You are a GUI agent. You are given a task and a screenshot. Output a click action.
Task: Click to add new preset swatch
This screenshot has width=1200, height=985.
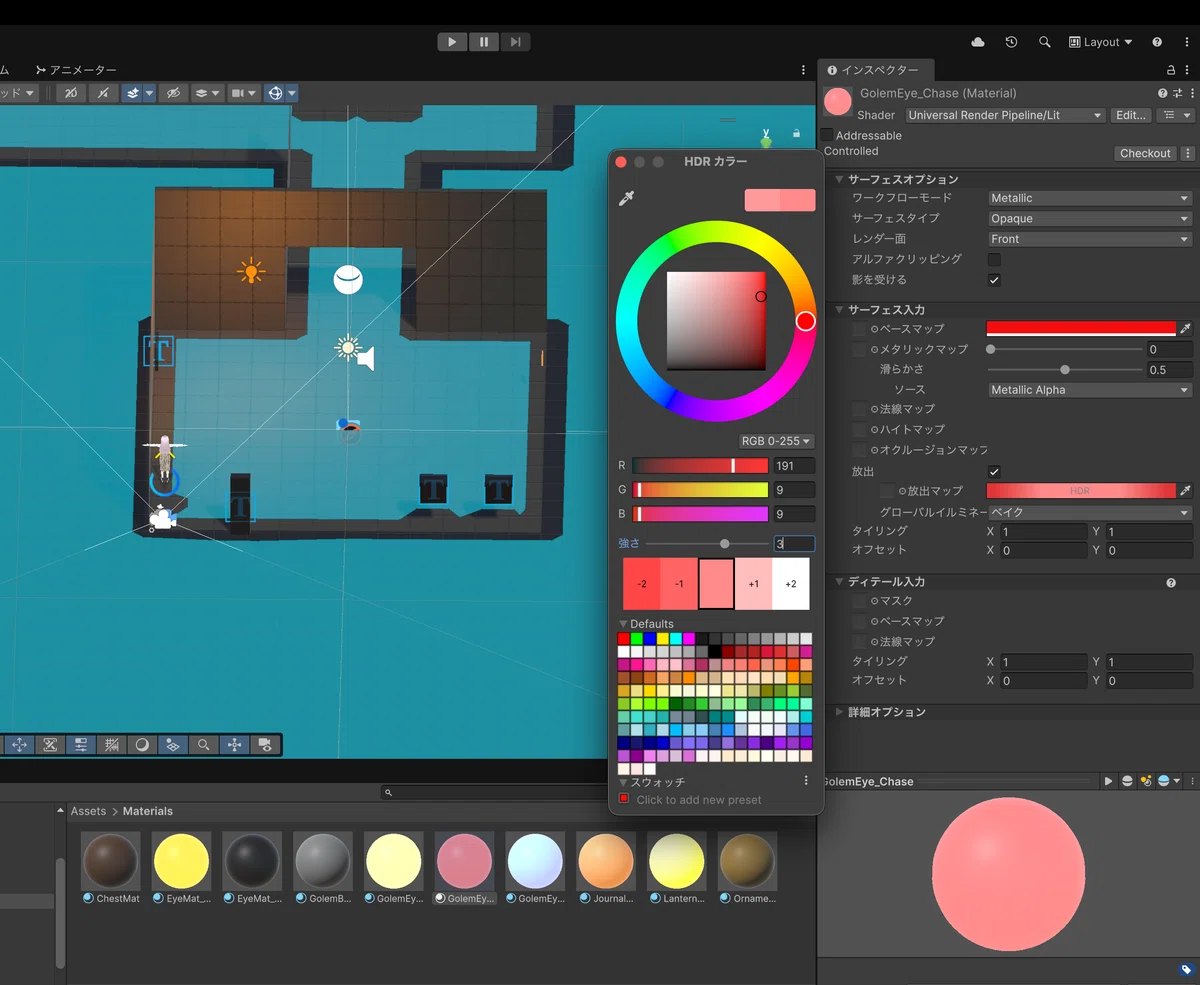tap(624, 799)
